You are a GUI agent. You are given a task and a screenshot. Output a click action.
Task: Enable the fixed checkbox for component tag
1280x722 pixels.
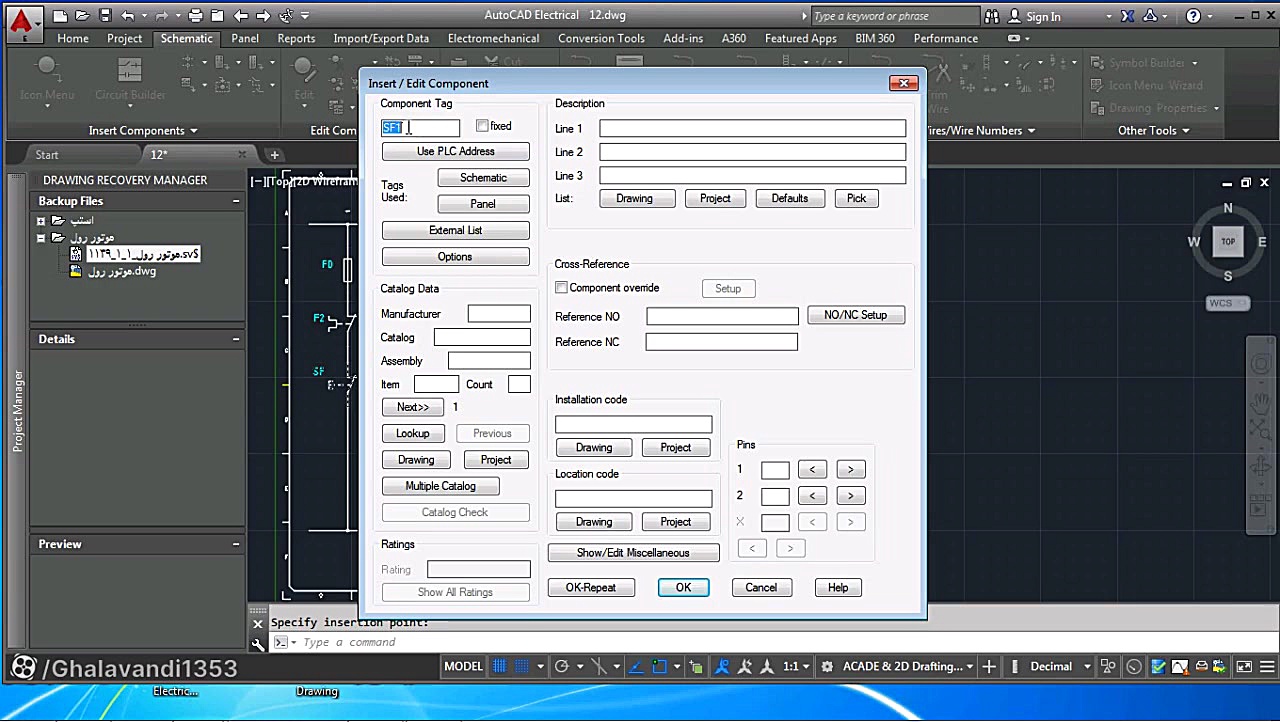[x=482, y=126]
